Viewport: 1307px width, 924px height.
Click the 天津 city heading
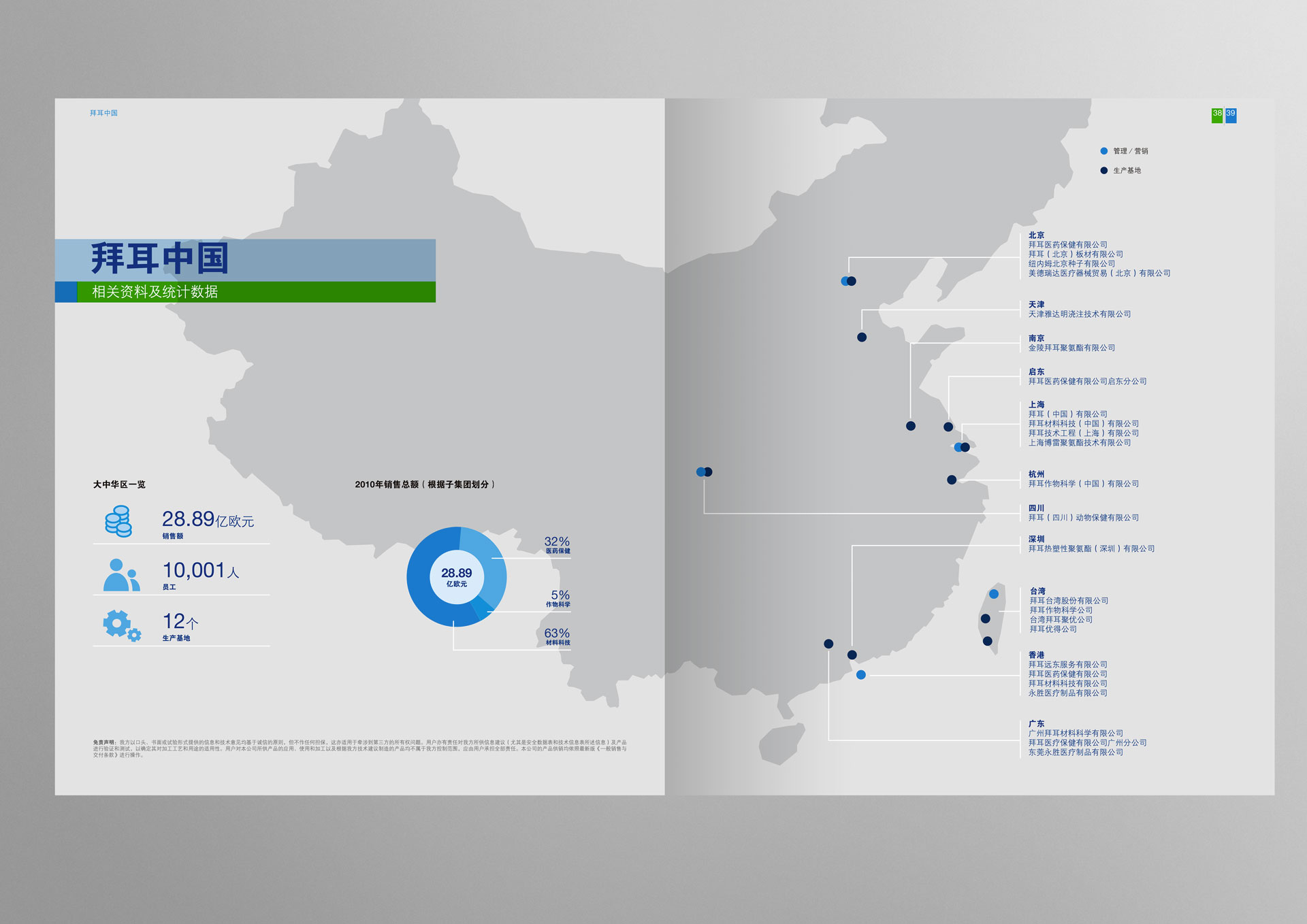(1036, 305)
